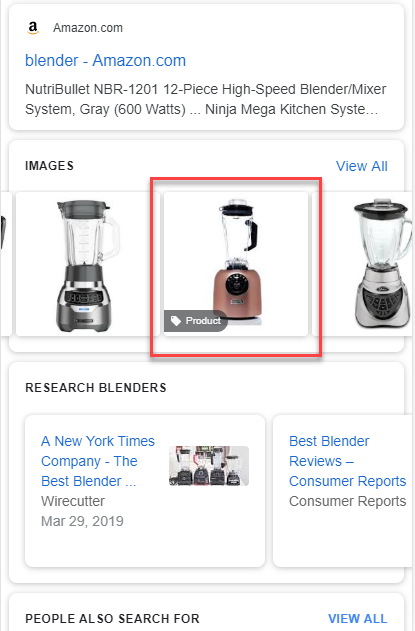Click the Product label badge

tap(196, 321)
